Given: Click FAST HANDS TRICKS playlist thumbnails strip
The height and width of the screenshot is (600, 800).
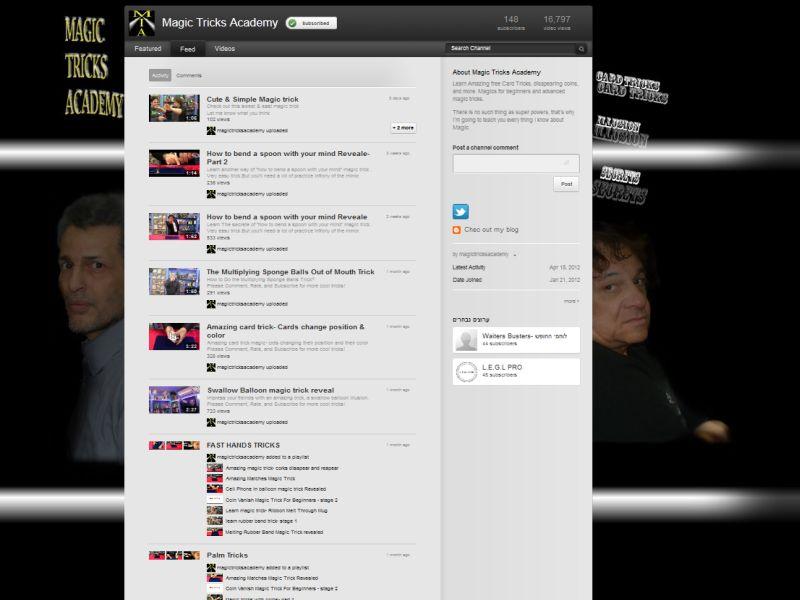Looking at the screenshot, I should pos(174,445).
